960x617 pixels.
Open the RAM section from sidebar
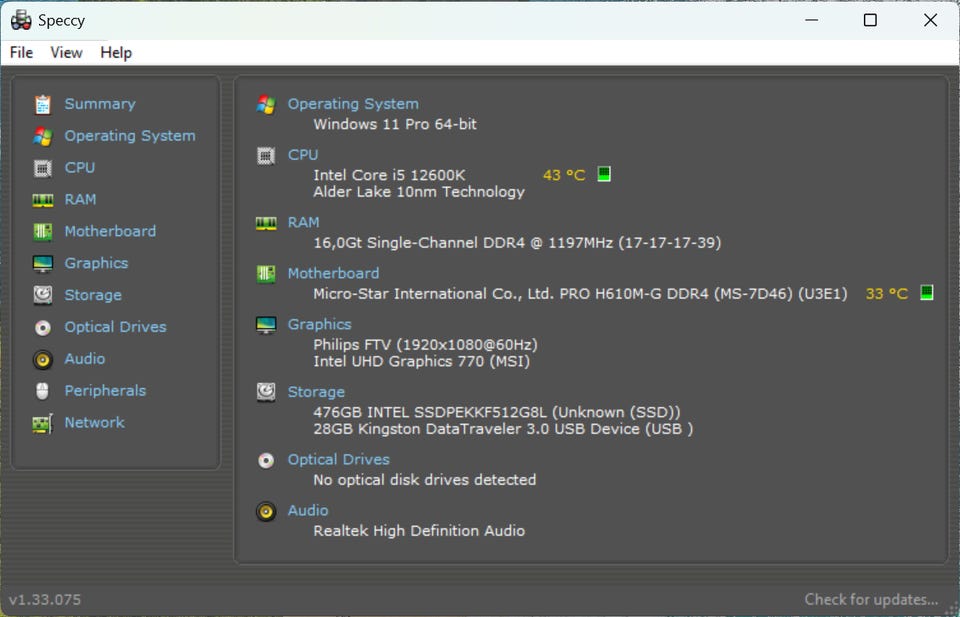80,200
